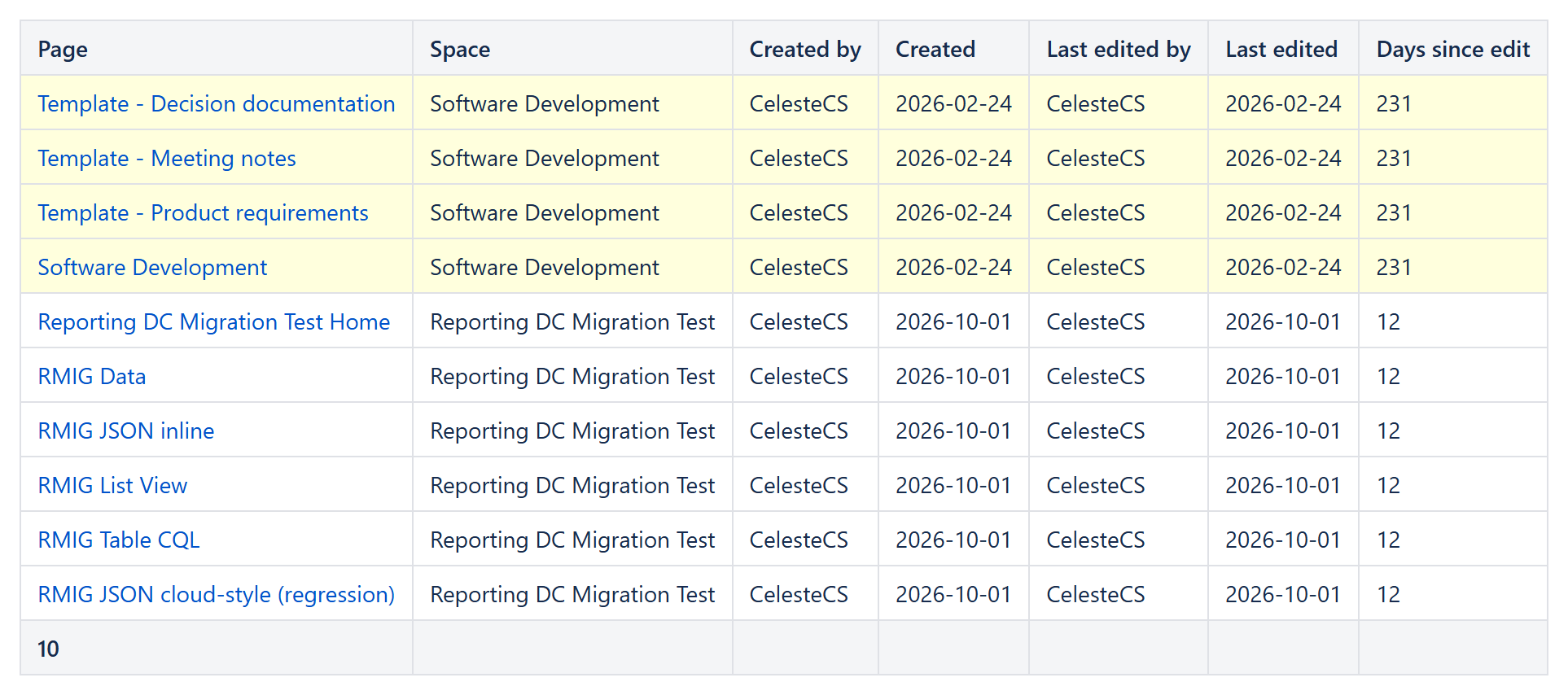Image resolution: width=1568 pixels, height=695 pixels.
Task: Open the Template - Meeting notes page
Action: [x=167, y=158]
